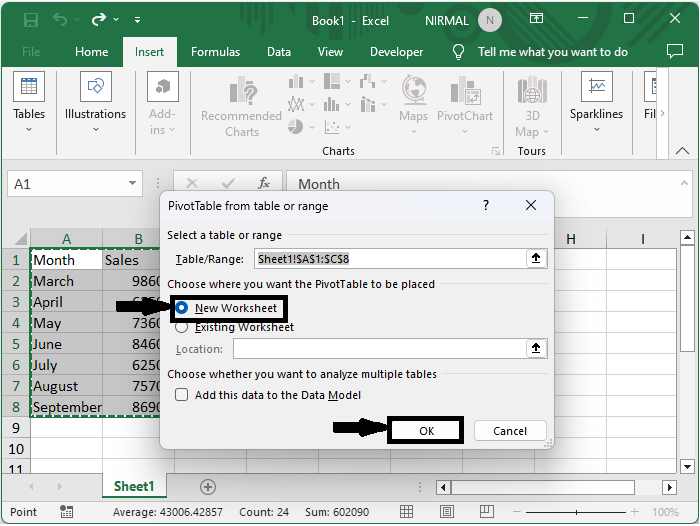The image size is (700, 526).
Task: Add a new sheet with plus icon
Action: pos(208,486)
